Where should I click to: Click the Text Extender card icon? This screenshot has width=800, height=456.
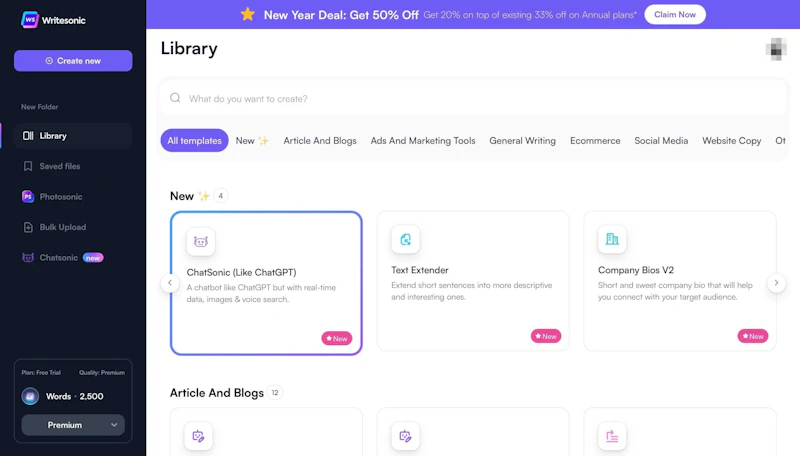pos(406,239)
